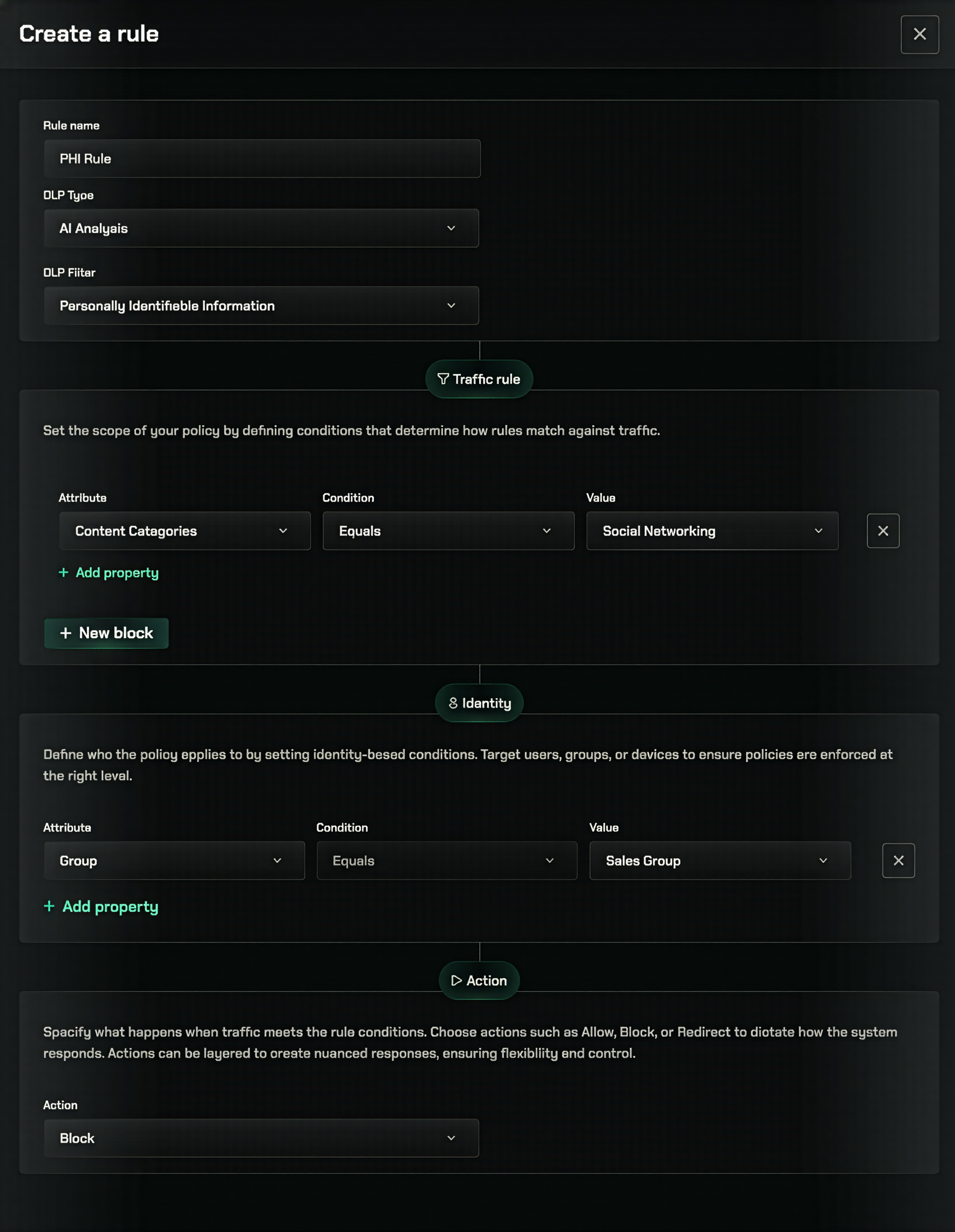Viewport: 955px width, 1232px height.
Task: Open the Sales Group value dropdown
Action: pos(719,860)
